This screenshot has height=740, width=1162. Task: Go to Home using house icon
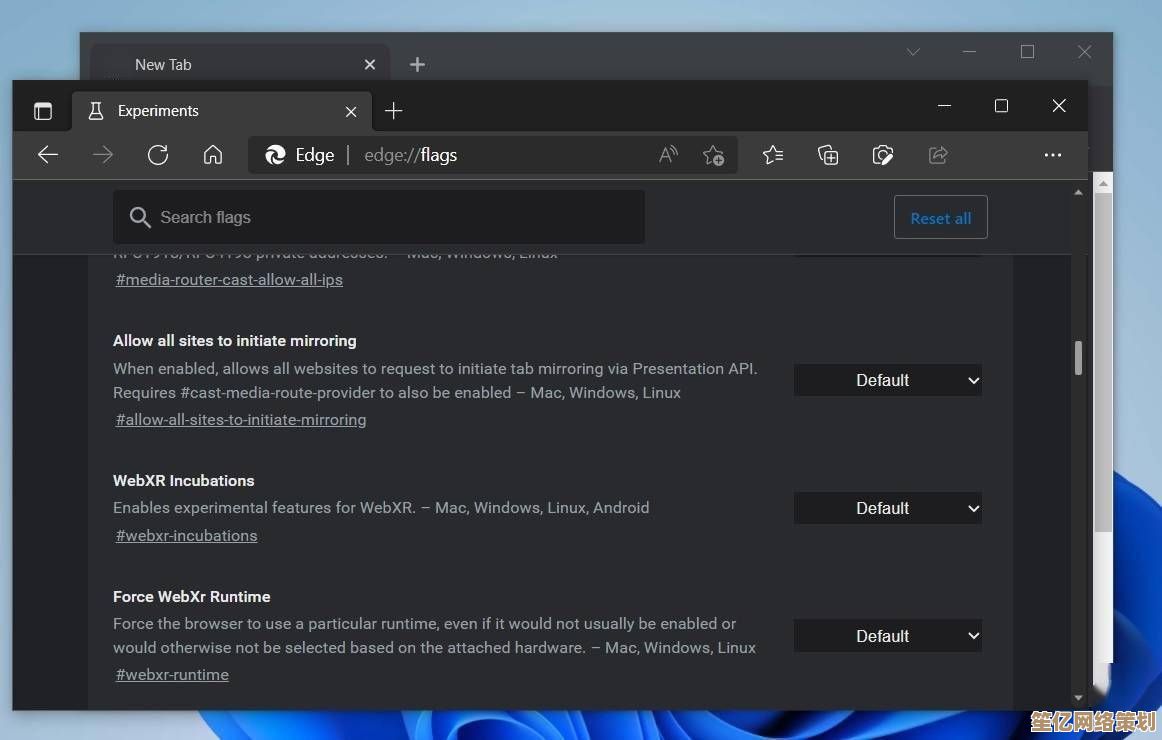pos(212,155)
